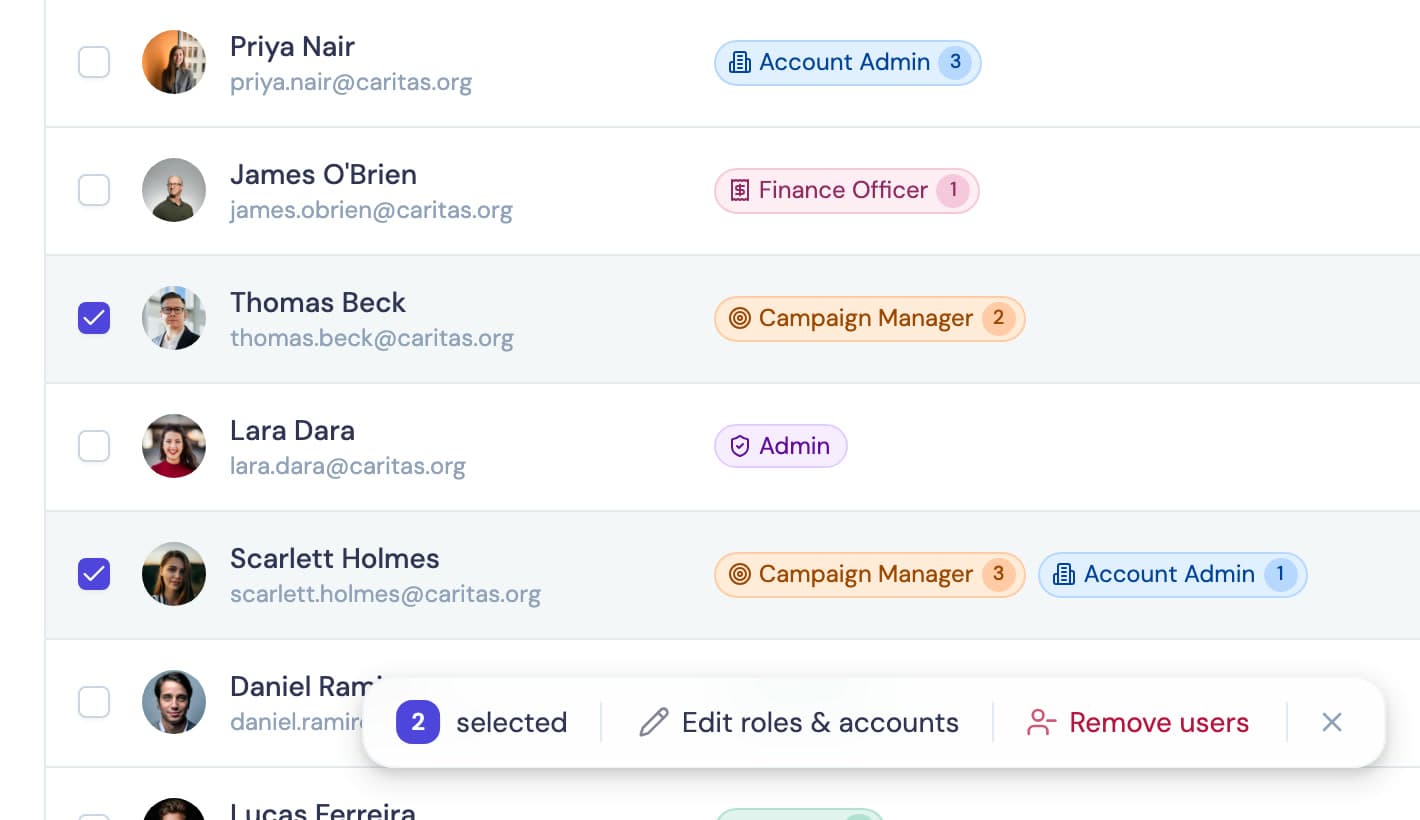
Task: Deselect Scarlett Holmes checkbox
Action: tap(94, 574)
